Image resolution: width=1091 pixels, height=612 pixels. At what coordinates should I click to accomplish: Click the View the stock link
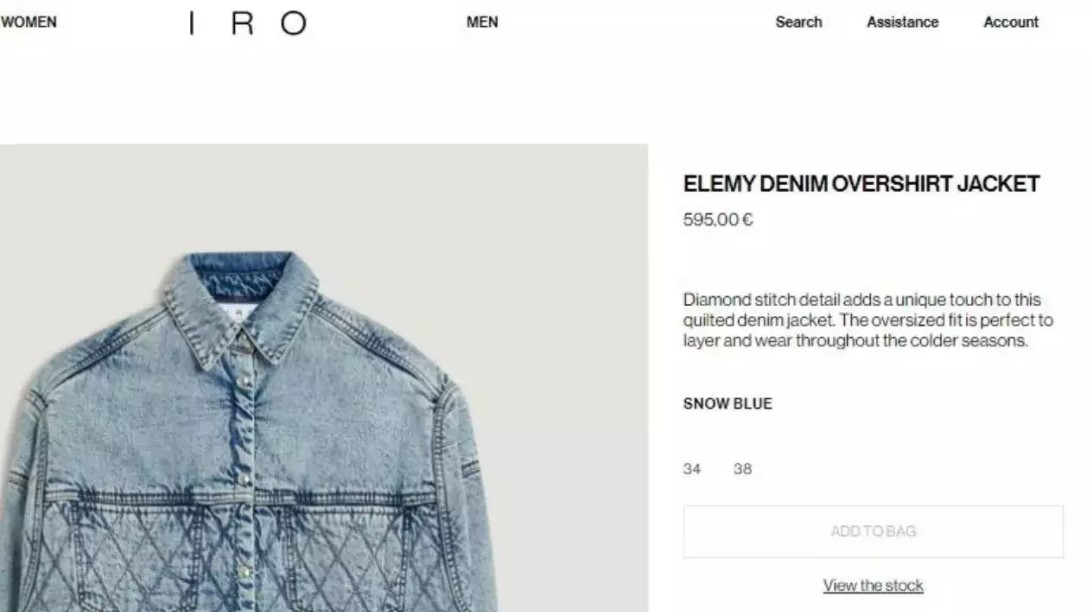tap(873, 586)
